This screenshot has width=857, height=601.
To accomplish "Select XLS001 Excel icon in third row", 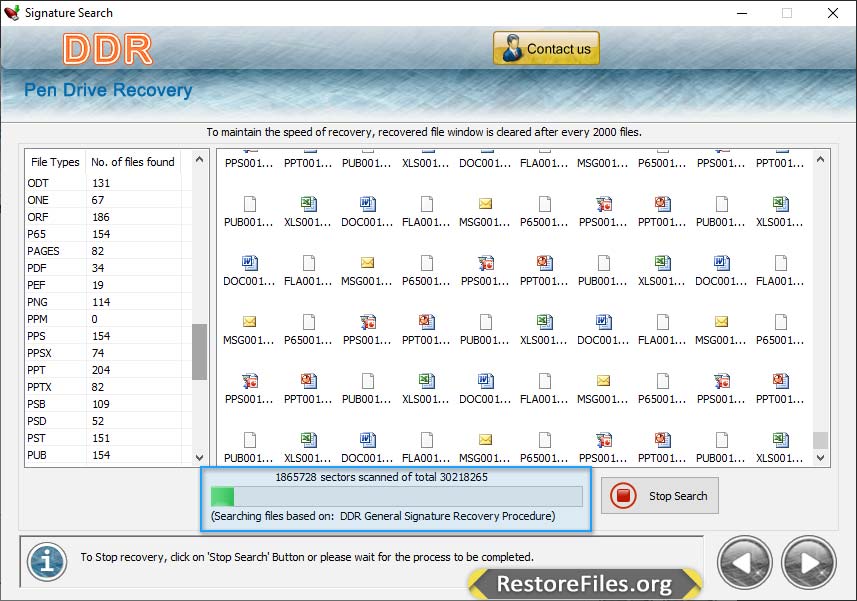I will (662, 263).
